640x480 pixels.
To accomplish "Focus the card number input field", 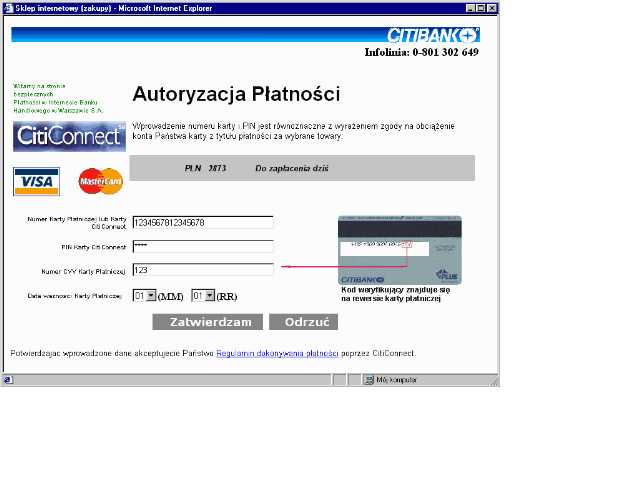I will (203, 223).
